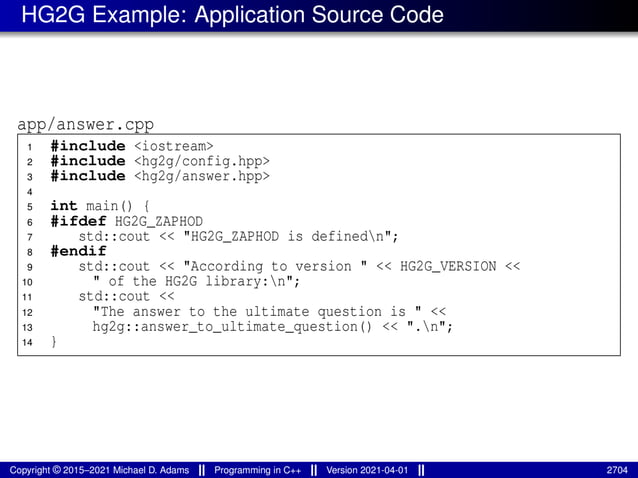Click the line "#include <hg2g/answer.hpp>"
The width and height of the screenshot is (638, 478).
pos(160,176)
